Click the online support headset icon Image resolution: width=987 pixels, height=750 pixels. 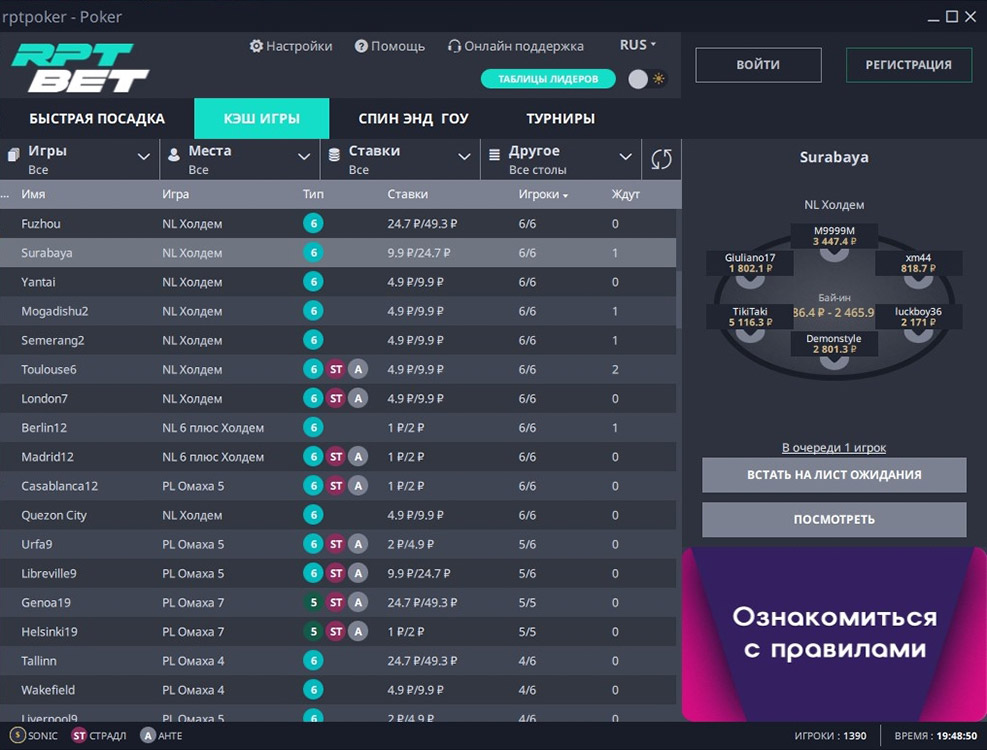[x=454, y=46]
